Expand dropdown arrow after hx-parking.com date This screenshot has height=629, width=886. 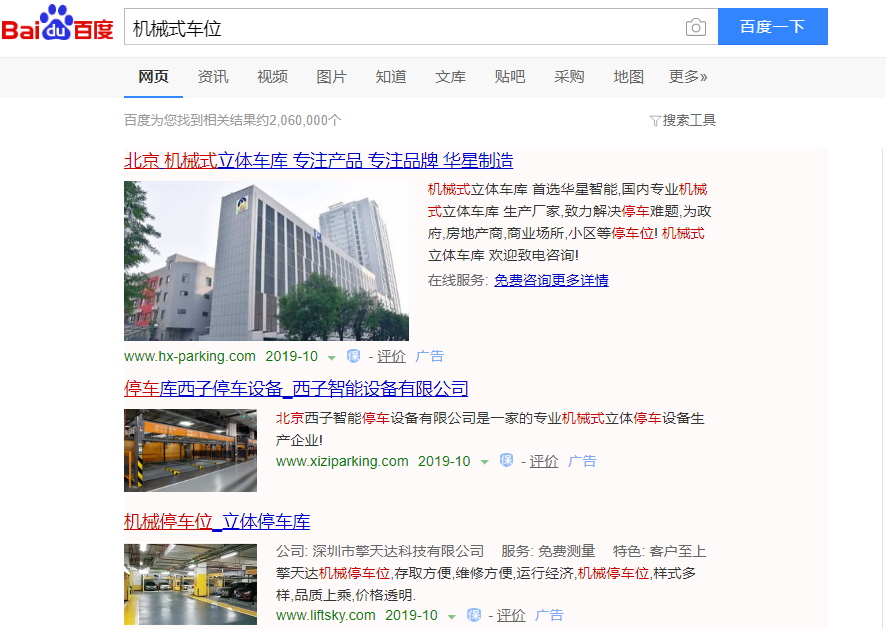[332, 358]
